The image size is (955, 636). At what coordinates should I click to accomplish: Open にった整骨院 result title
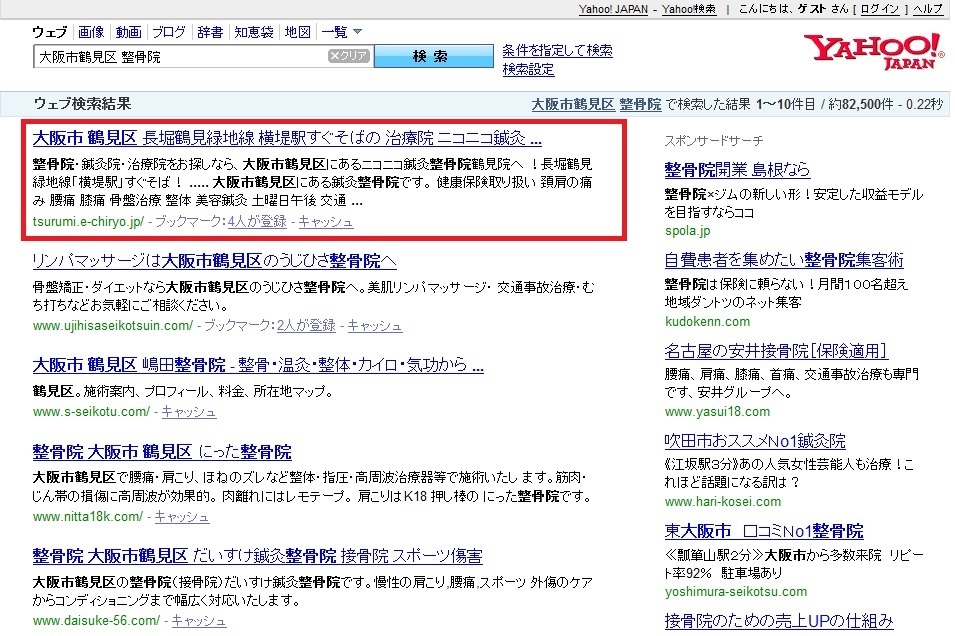point(162,452)
